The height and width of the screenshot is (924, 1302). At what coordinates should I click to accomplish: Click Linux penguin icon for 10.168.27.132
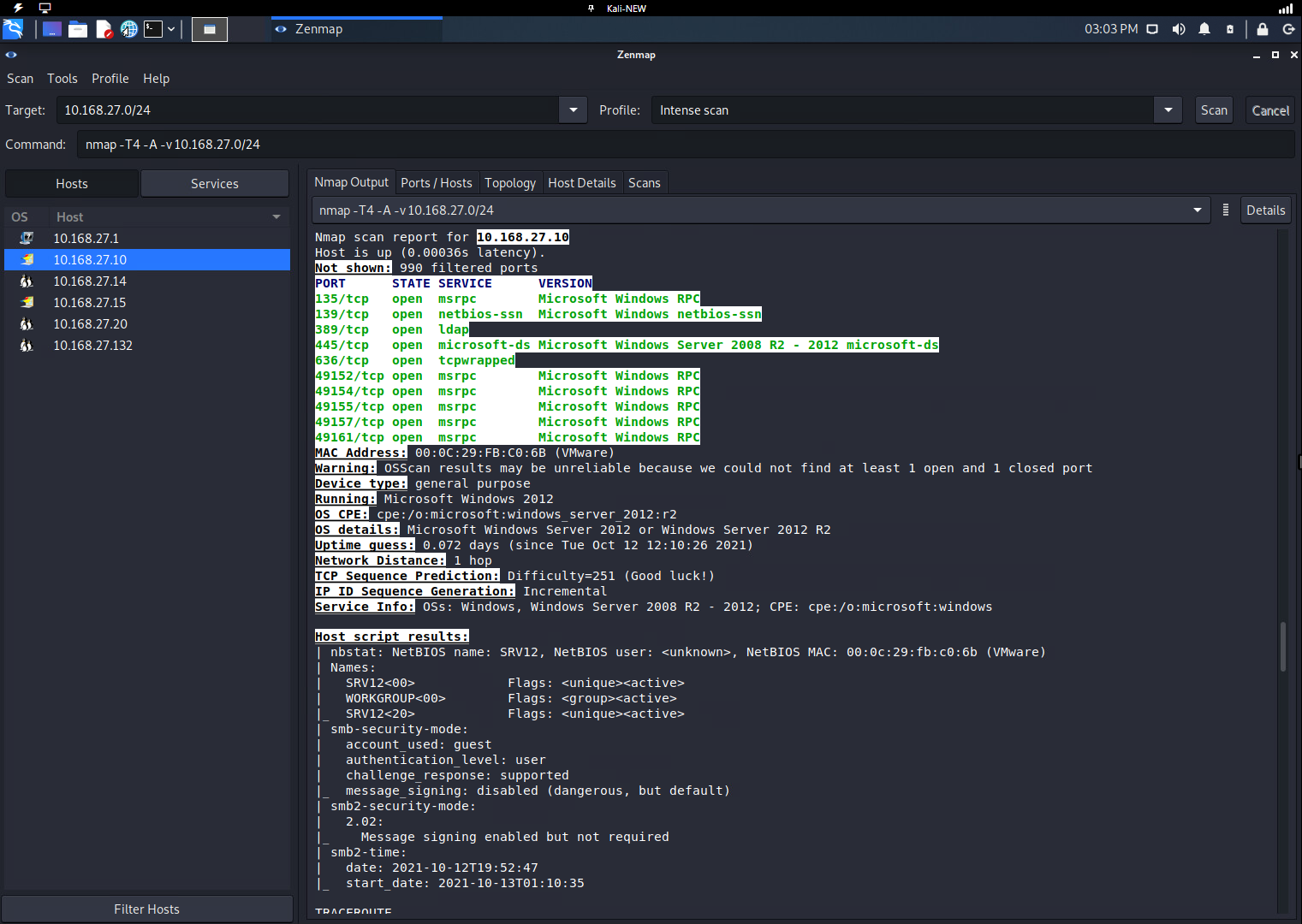click(x=27, y=346)
